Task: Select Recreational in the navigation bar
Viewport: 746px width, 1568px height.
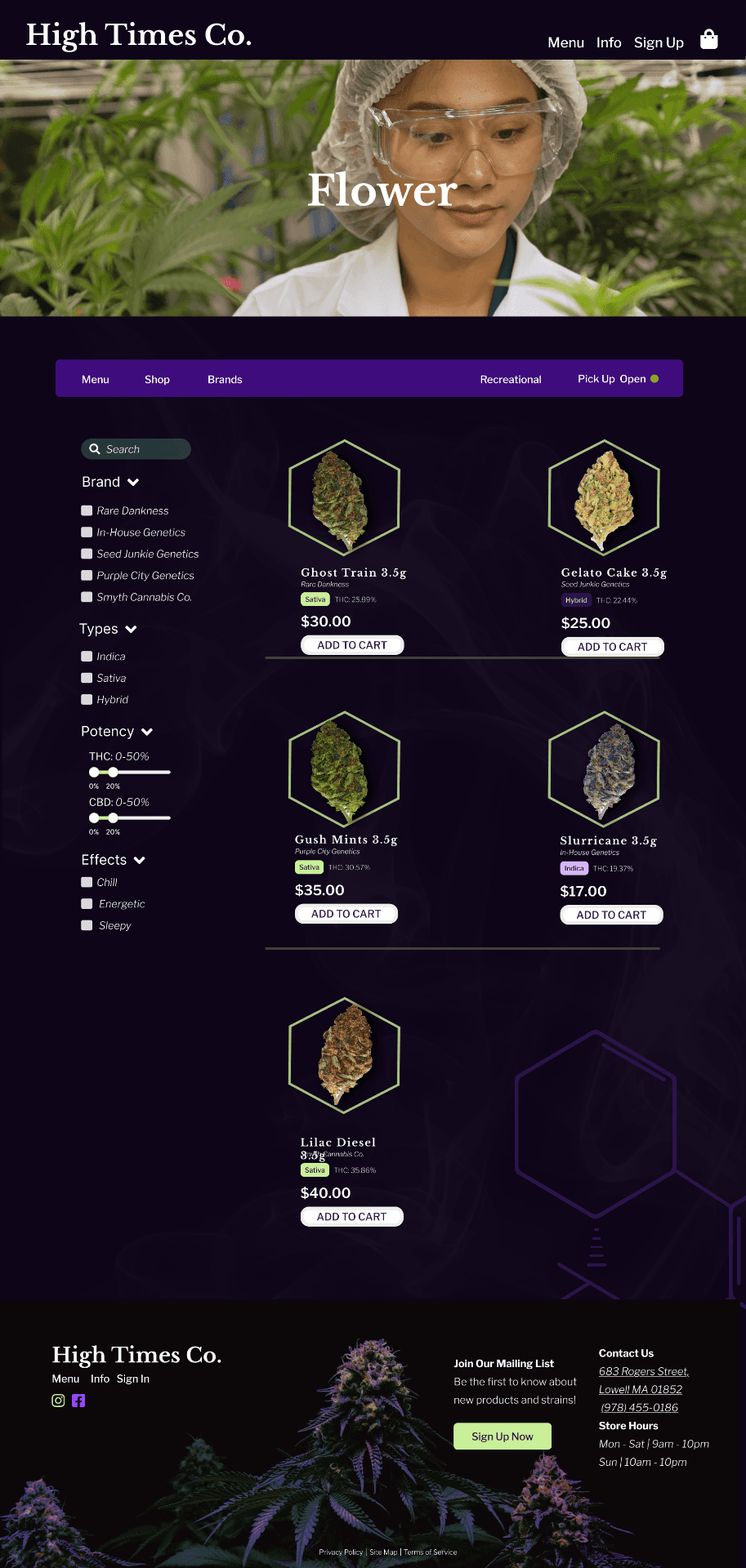Action: (511, 379)
